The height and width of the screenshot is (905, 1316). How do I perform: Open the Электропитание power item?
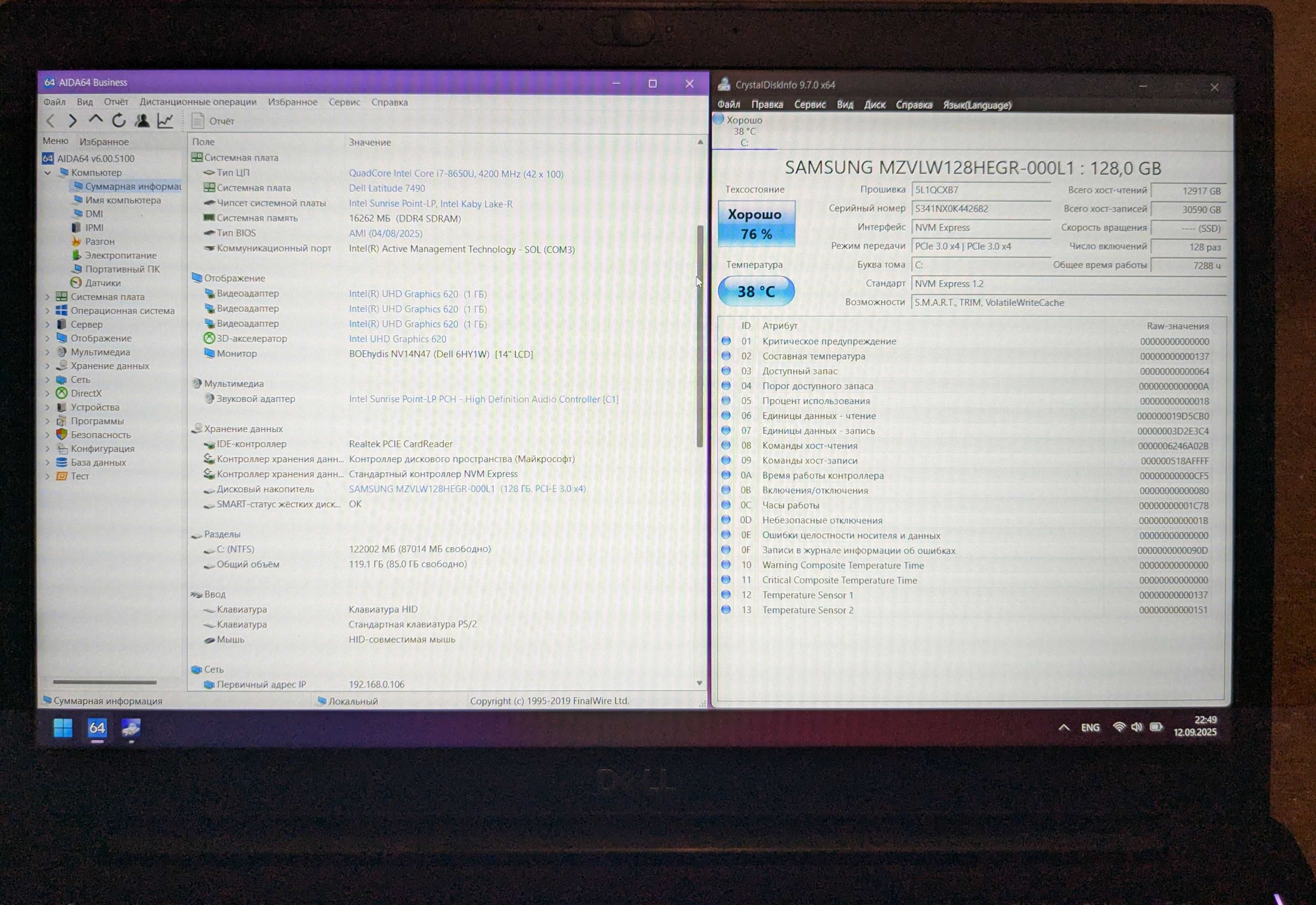121,255
